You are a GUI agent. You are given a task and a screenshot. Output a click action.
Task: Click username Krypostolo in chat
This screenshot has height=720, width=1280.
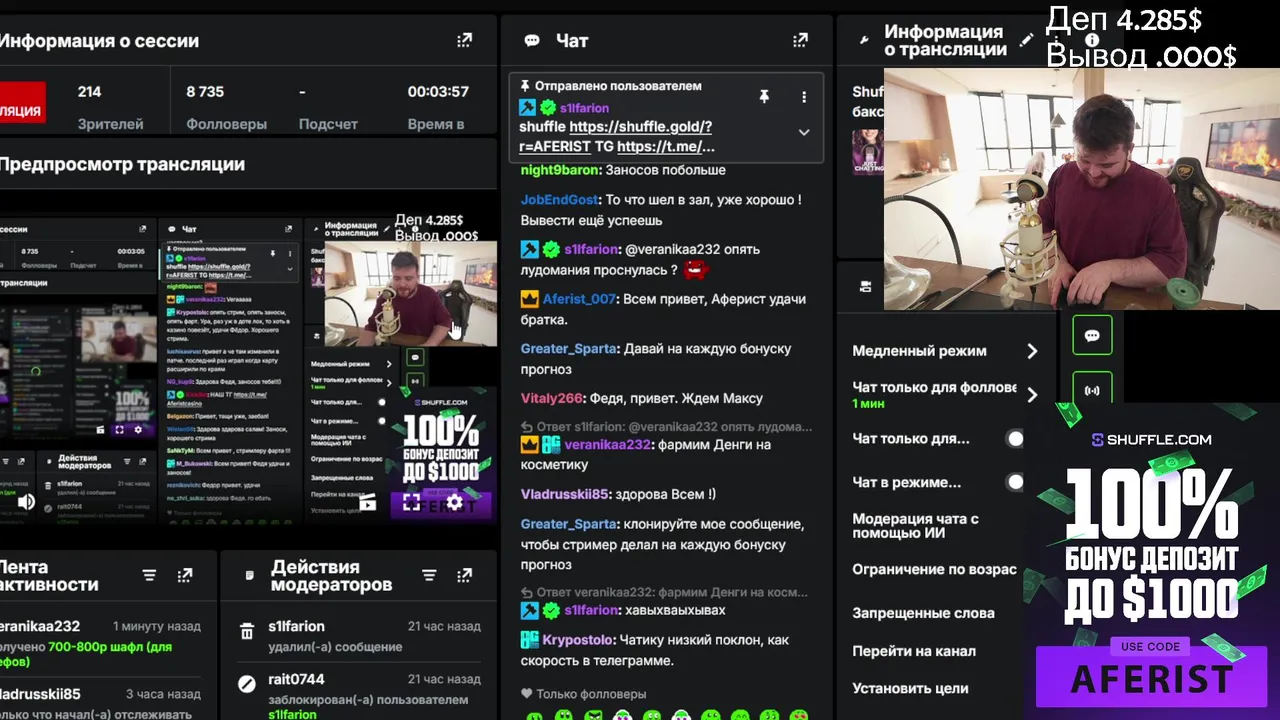coord(578,640)
